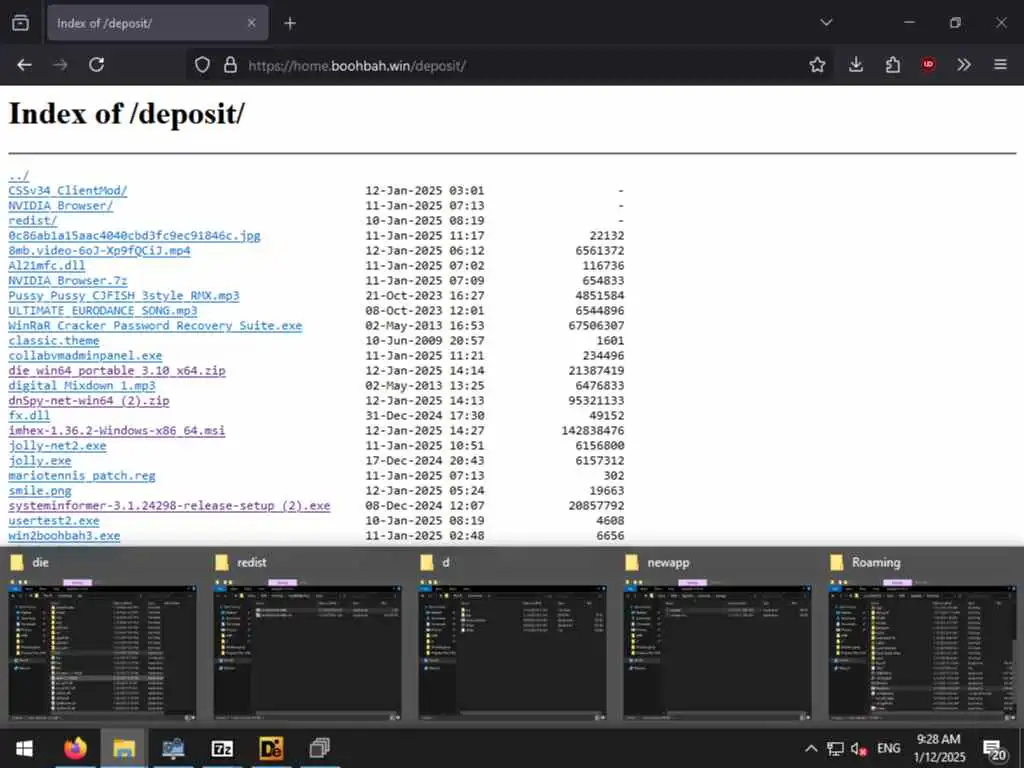This screenshot has width=1024, height=768.
Task: List all tabs using the dropdown arrow
Action: click(826, 22)
